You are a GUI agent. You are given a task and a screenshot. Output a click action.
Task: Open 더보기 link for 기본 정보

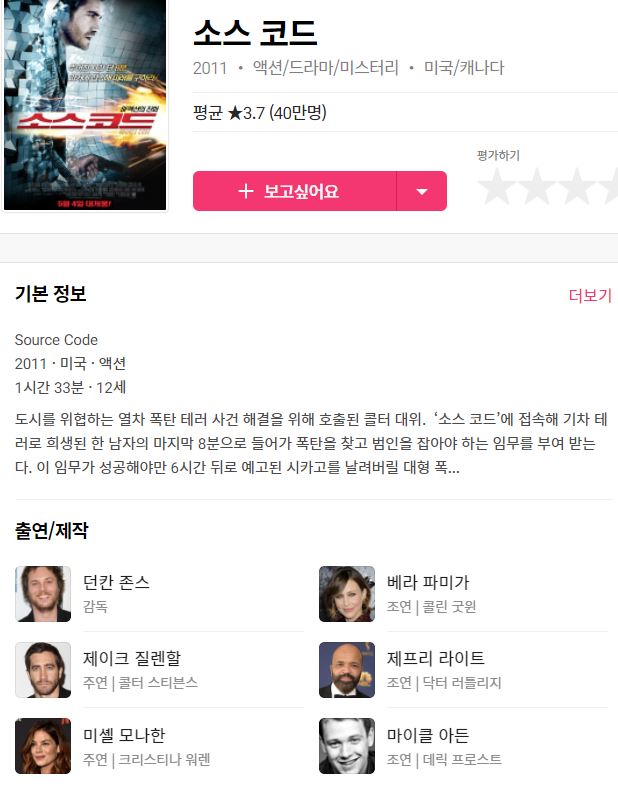590,295
